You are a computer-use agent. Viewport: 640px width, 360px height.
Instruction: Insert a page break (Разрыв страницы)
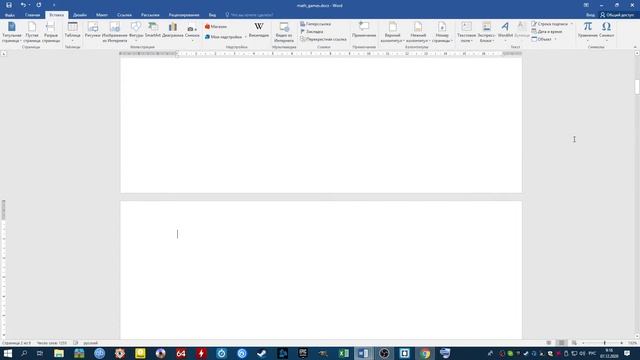[51, 32]
